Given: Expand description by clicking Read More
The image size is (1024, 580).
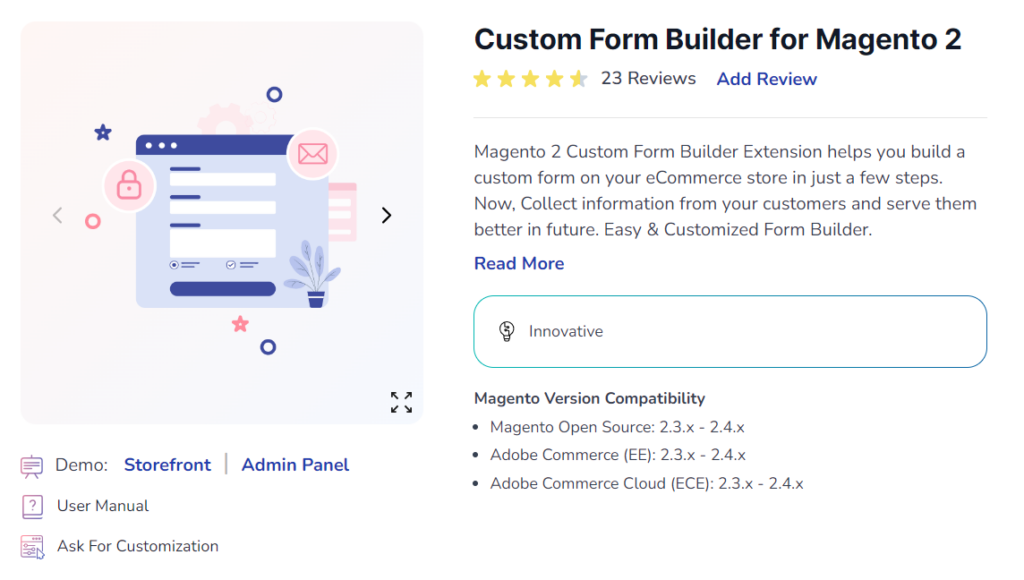Looking at the screenshot, I should (x=518, y=263).
